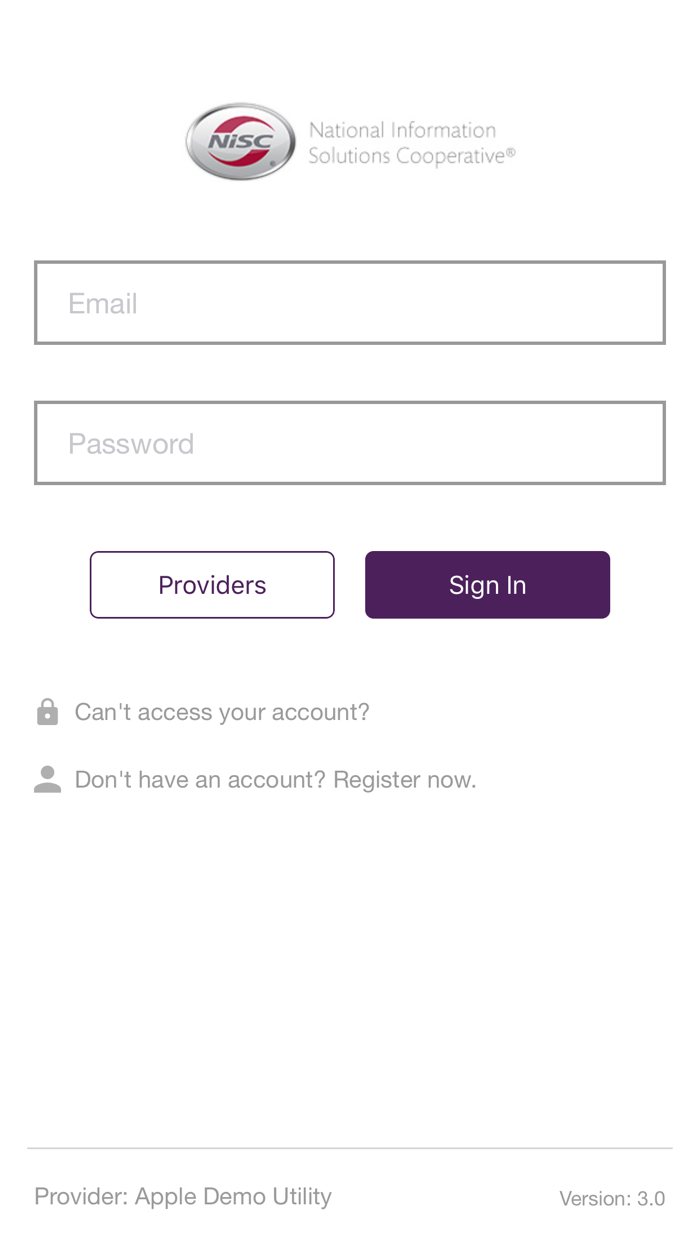The height and width of the screenshot is (1244, 700).
Task: Click the purple Sign In button
Action: pos(487,584)
